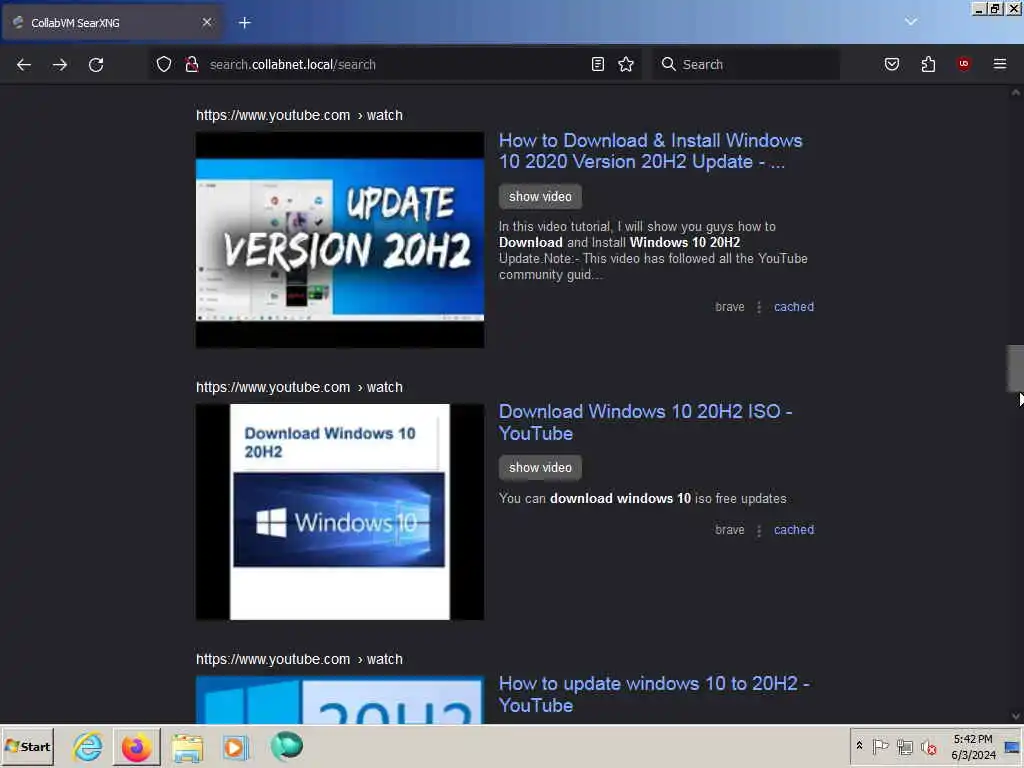The image size is (1024, 768).
Task: Go forward to the next page
Action: [x=60, y=65]
